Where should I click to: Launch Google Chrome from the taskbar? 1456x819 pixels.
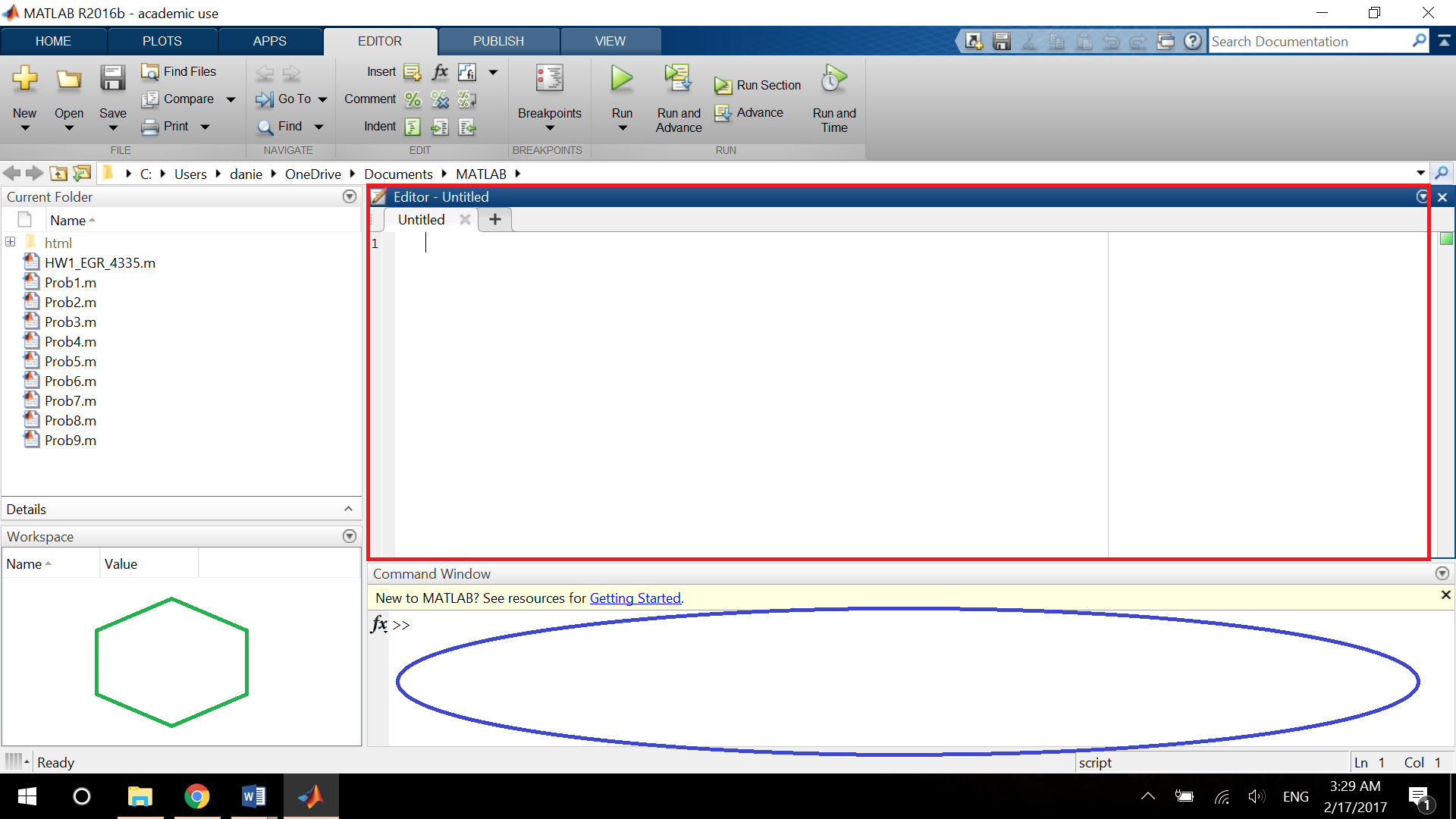197,796
